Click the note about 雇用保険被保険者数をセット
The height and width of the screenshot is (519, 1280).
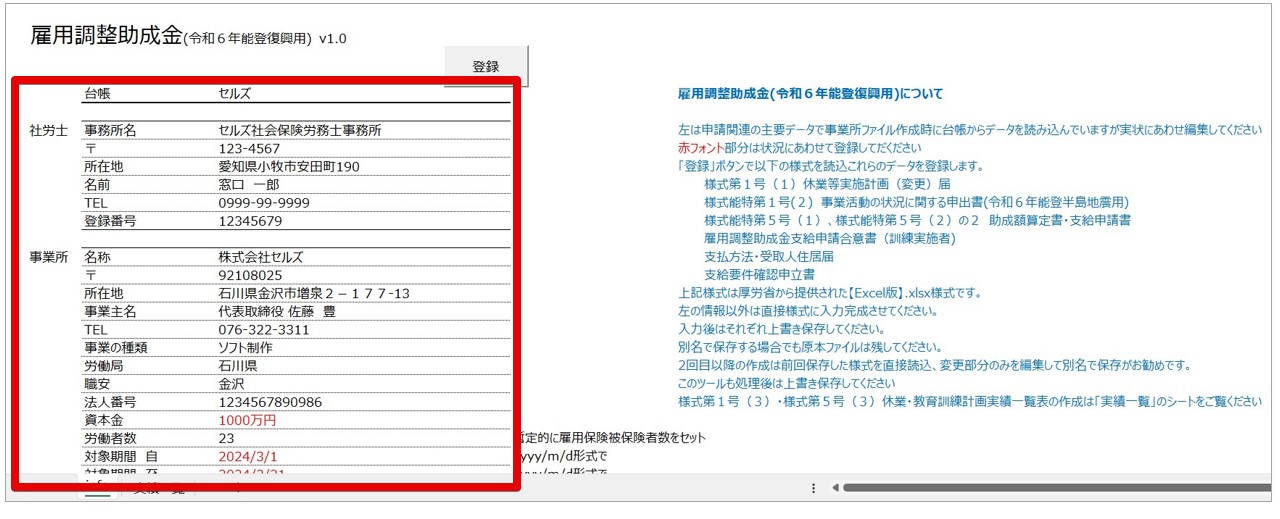click(x=614, y=438)
